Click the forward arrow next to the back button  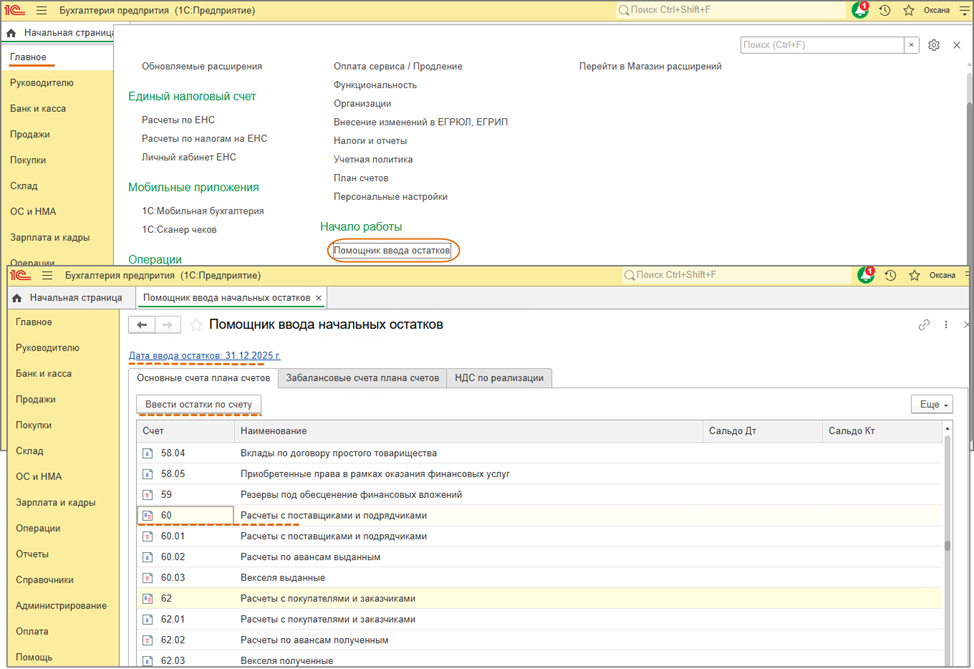(x=169, y=325)
